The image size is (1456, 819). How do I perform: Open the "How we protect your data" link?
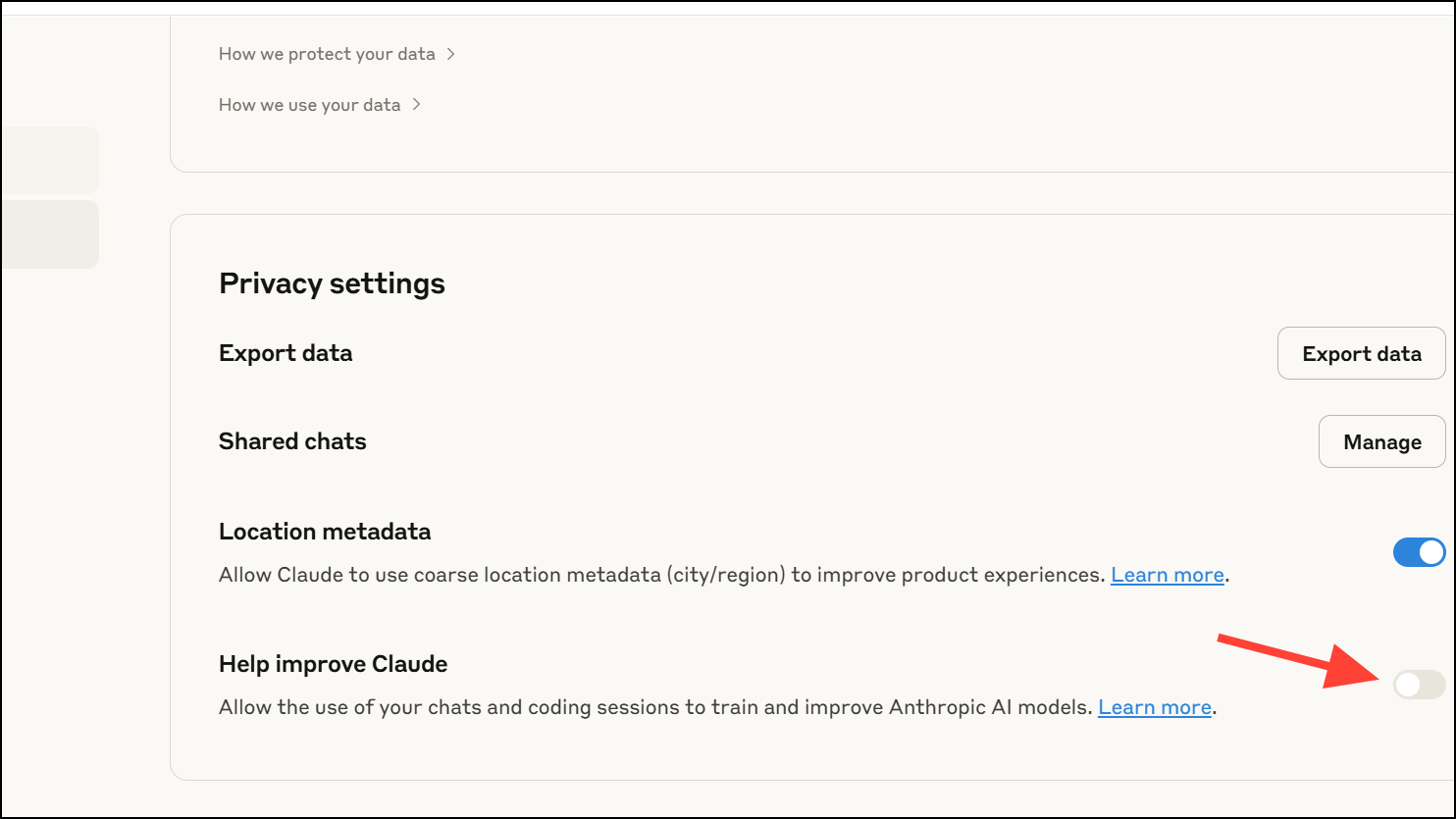tap(327, 54)
